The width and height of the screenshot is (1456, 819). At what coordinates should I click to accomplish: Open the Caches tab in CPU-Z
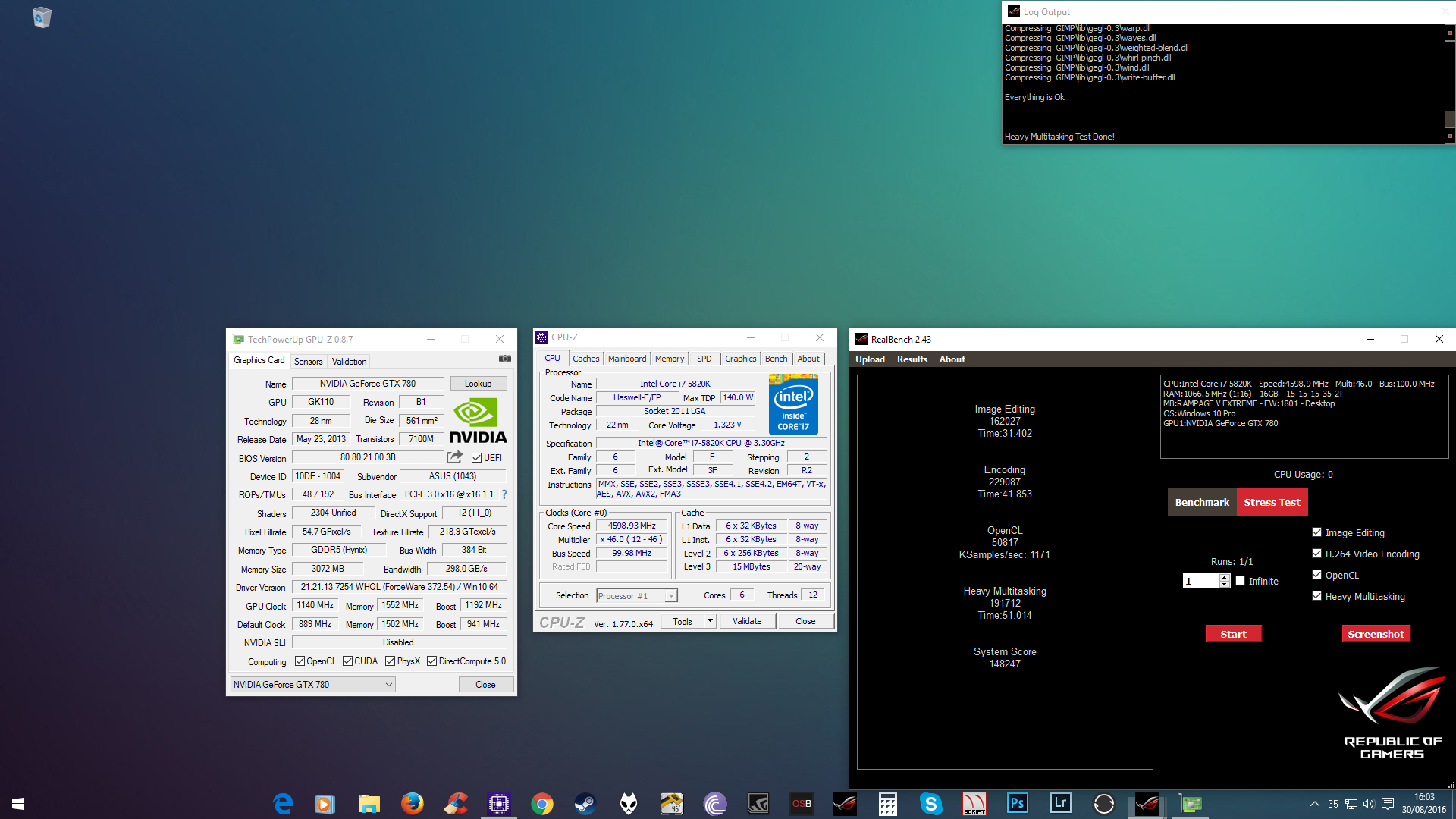[x=585, y=359]
